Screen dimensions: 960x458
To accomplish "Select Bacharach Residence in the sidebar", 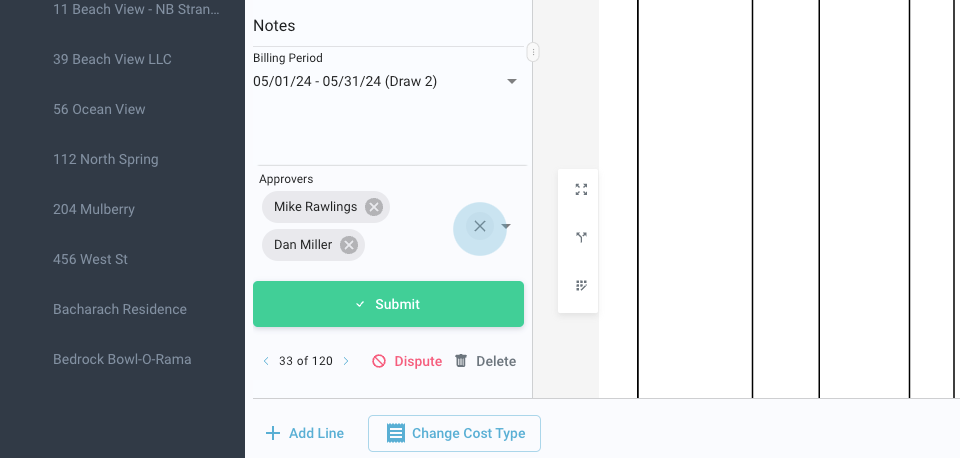I will 120,309.
